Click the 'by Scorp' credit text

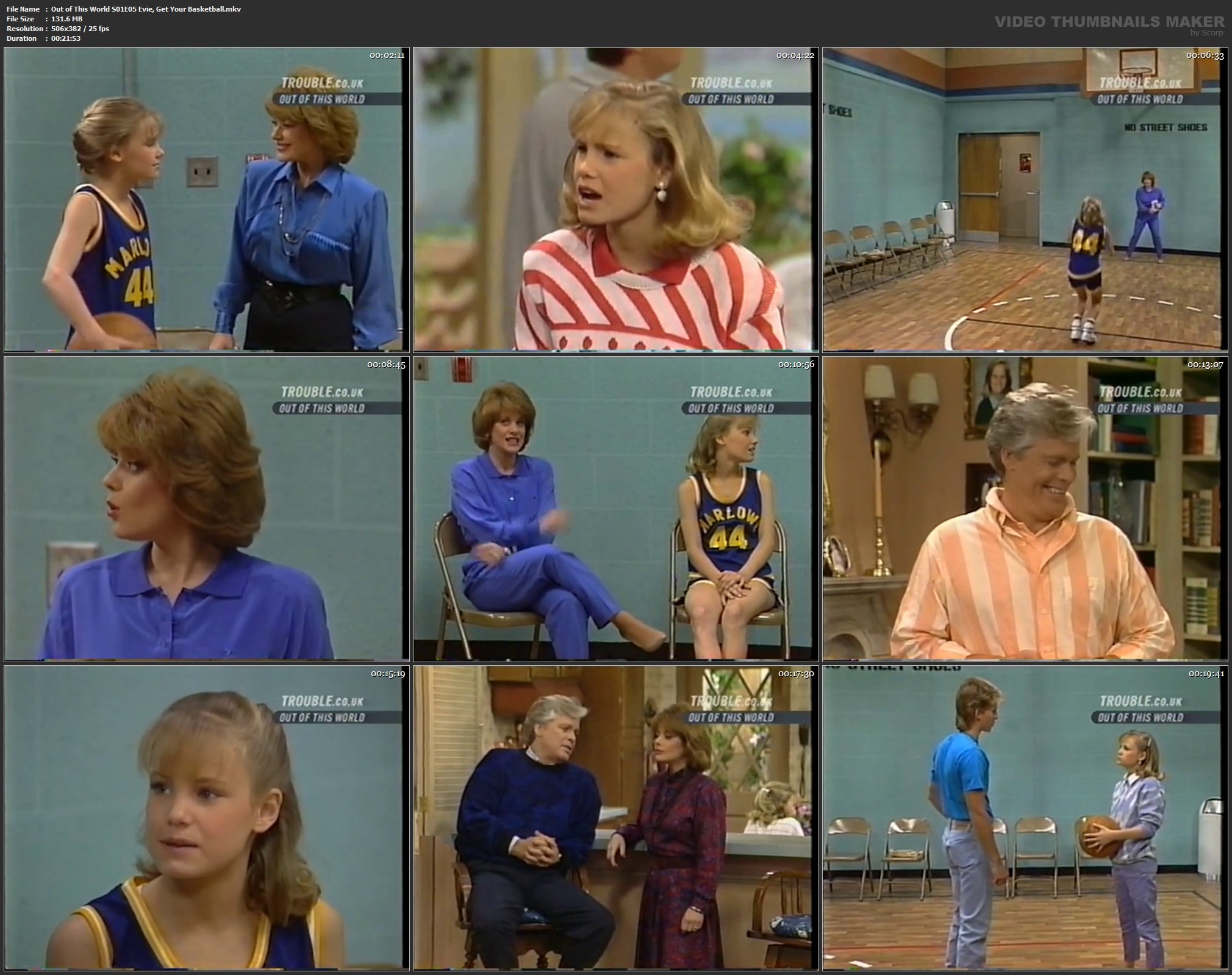pos(1206,33)
